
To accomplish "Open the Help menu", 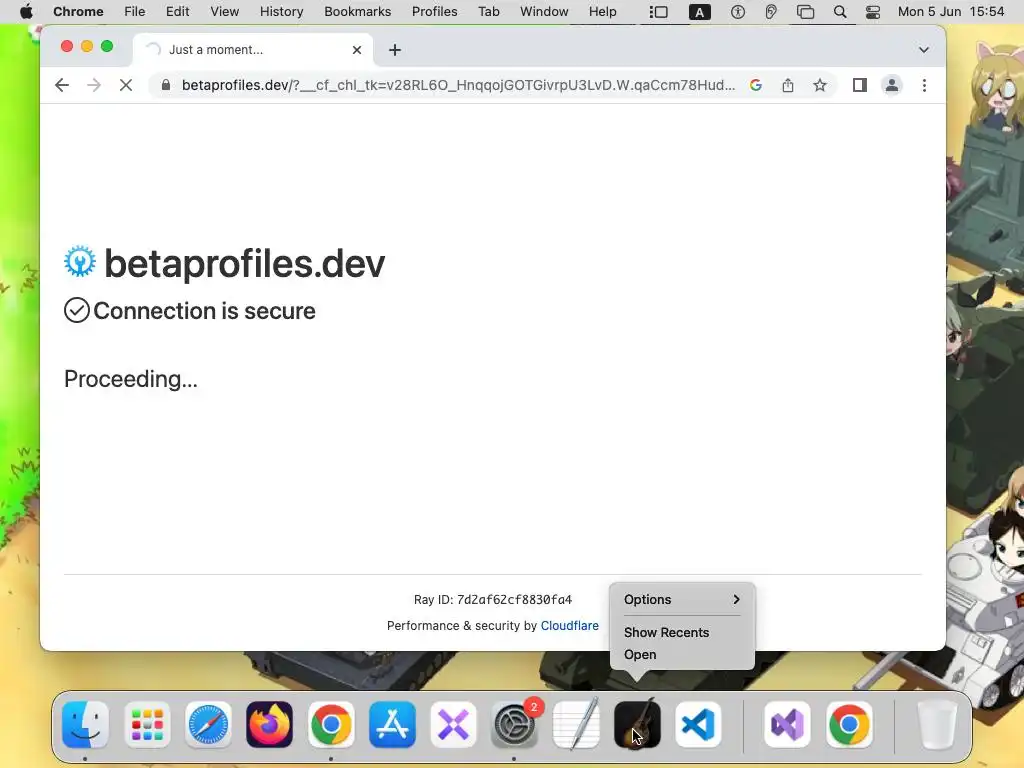I will [x=602, y=11].
